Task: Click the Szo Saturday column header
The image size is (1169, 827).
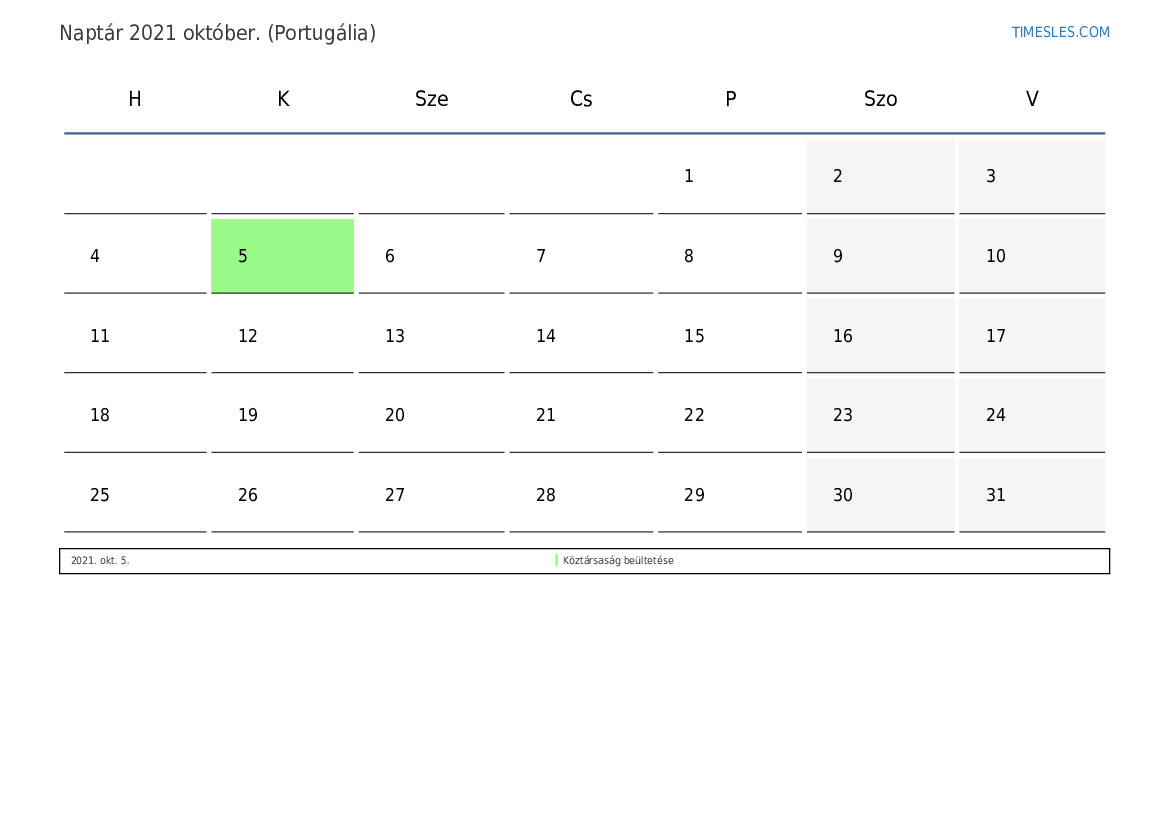Action: pos(880,99)
